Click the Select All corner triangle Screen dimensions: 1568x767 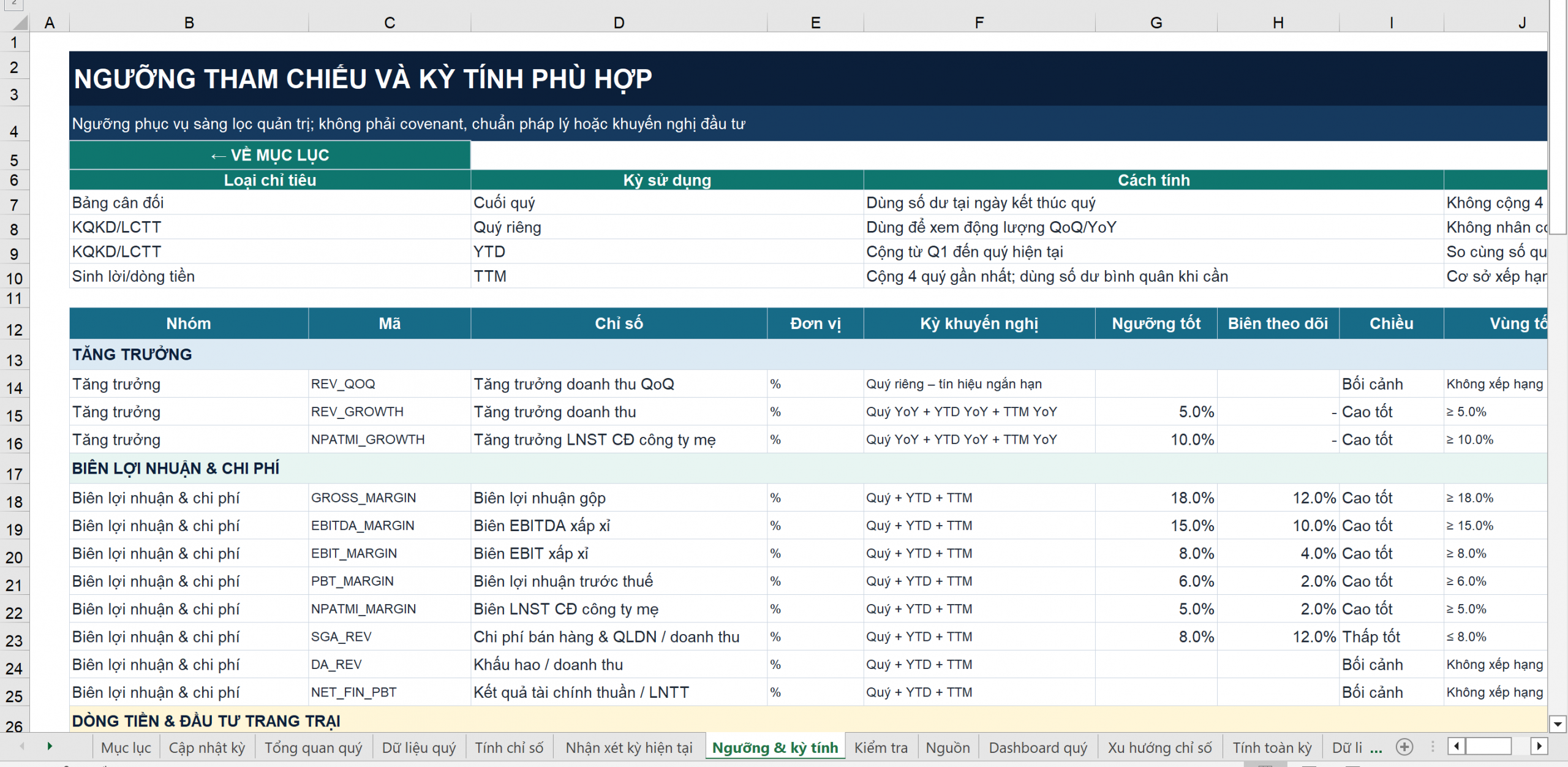click(x=20, y=23)
